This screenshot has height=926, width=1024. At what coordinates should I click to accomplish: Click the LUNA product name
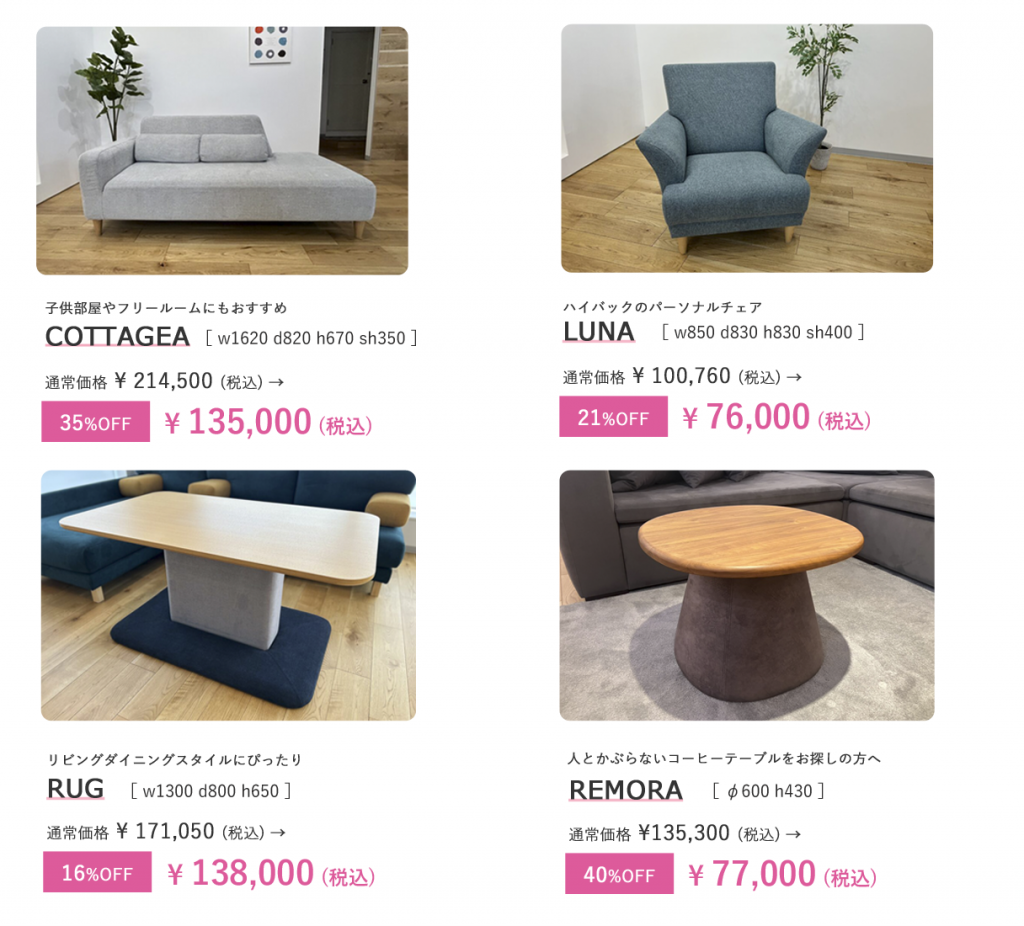click(599, 332)
